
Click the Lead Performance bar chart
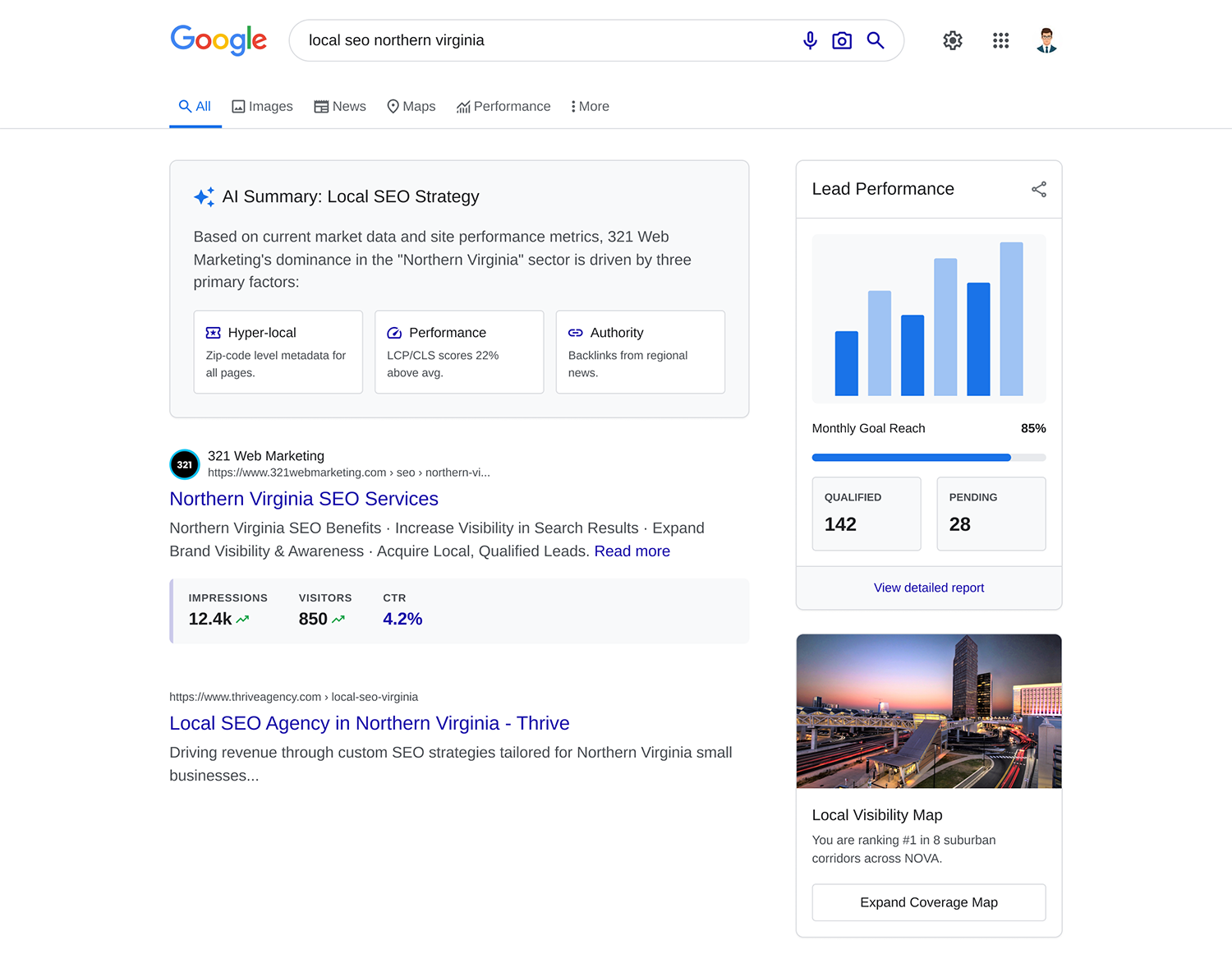click(x=929, y=319)
